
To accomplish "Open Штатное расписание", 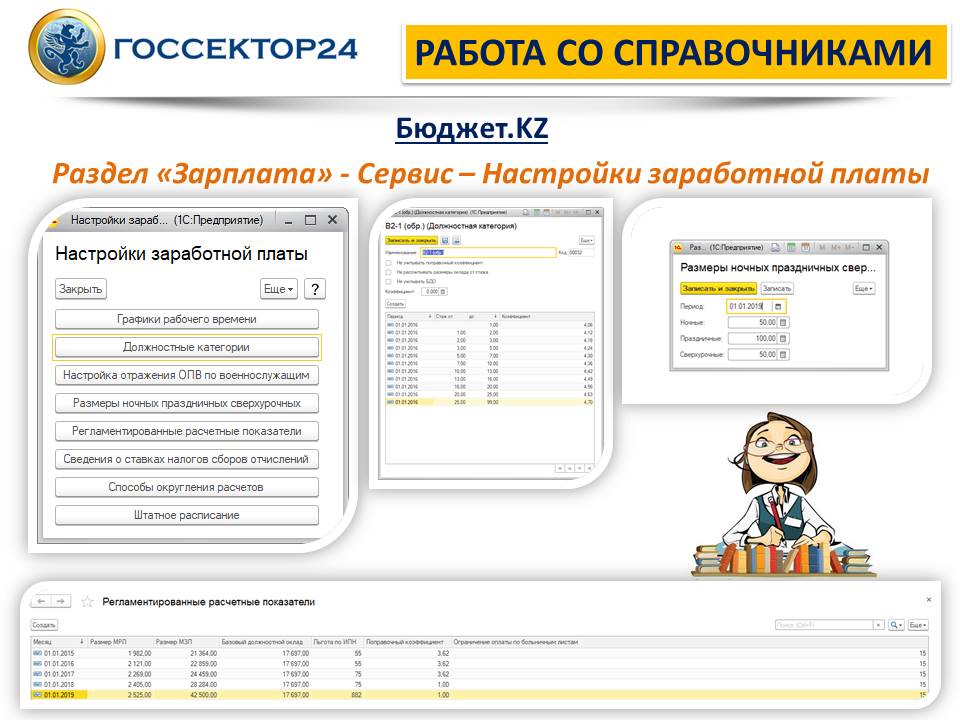I will point(187,516).
